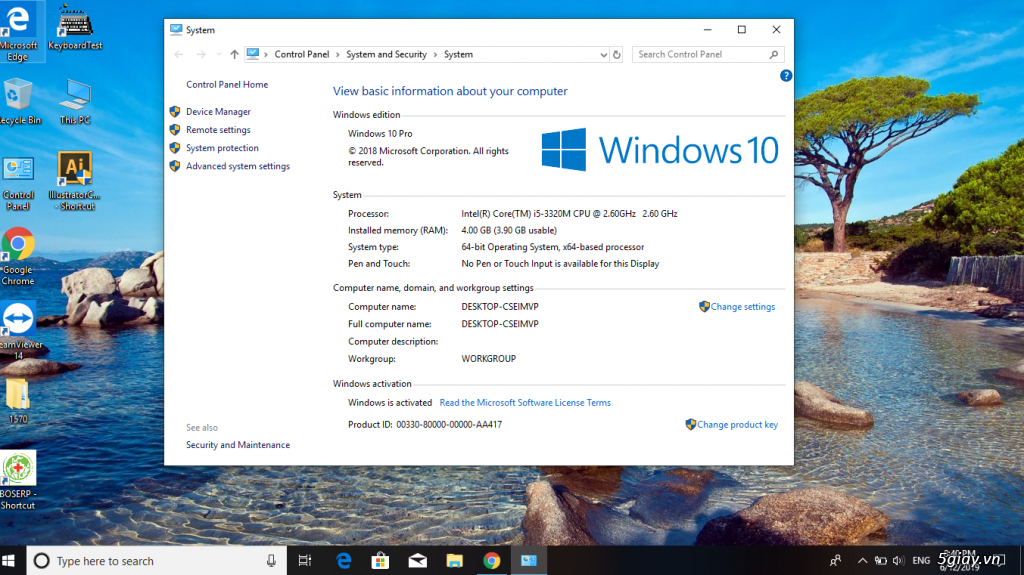The image size is (1024, 575).
Task: Read the Microsoft Software License Terms
Action: 525,402
